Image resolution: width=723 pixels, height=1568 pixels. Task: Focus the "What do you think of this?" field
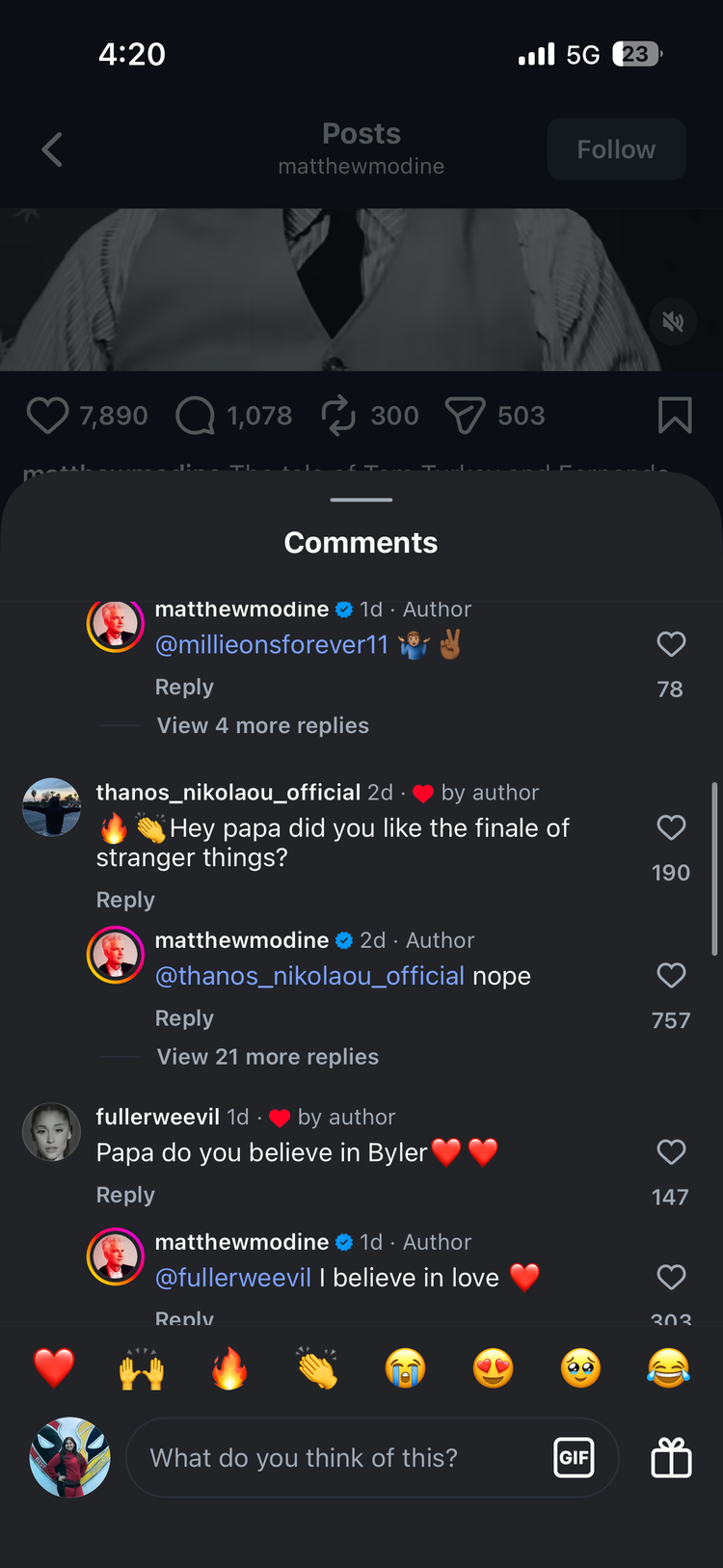click(337, 1457)
